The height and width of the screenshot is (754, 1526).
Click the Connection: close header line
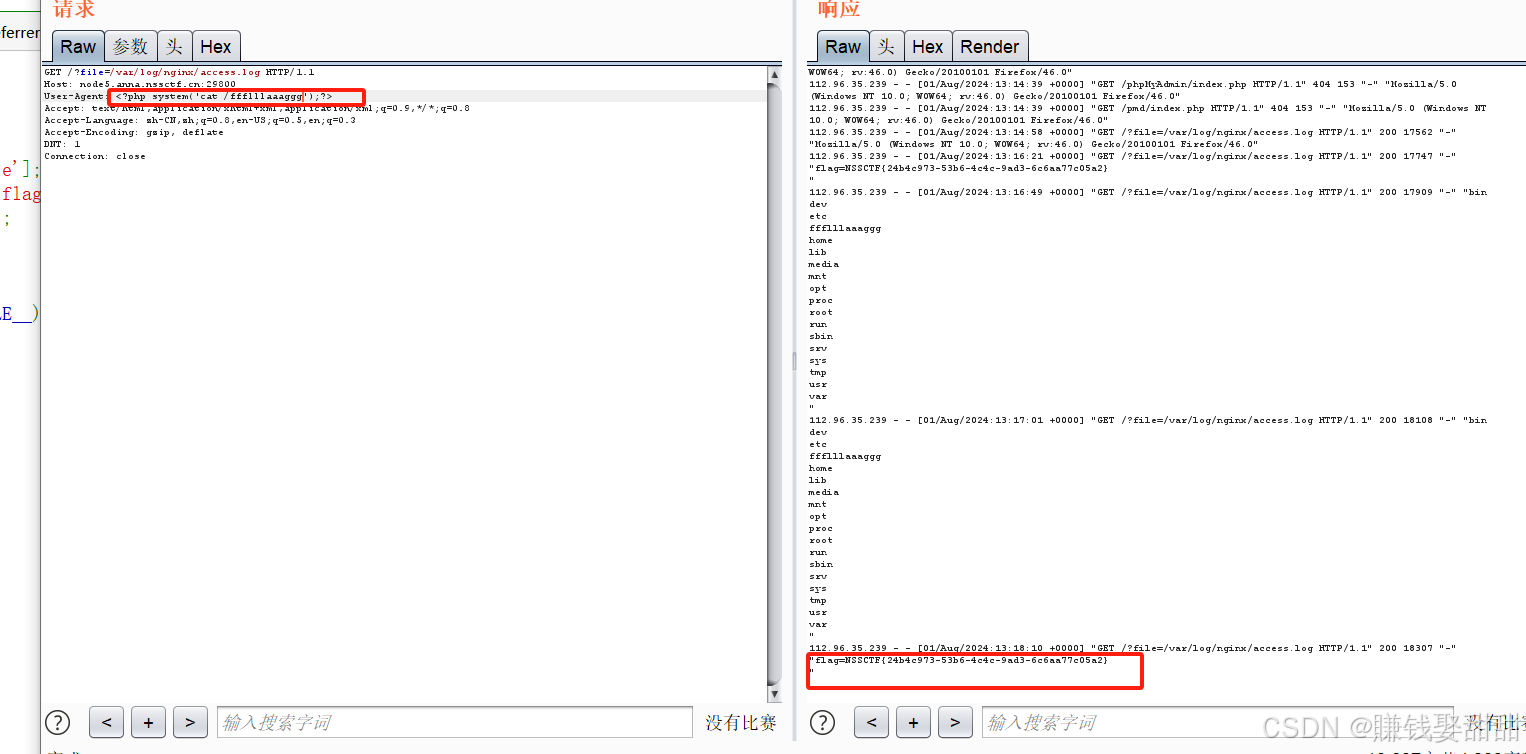[95, 156]
